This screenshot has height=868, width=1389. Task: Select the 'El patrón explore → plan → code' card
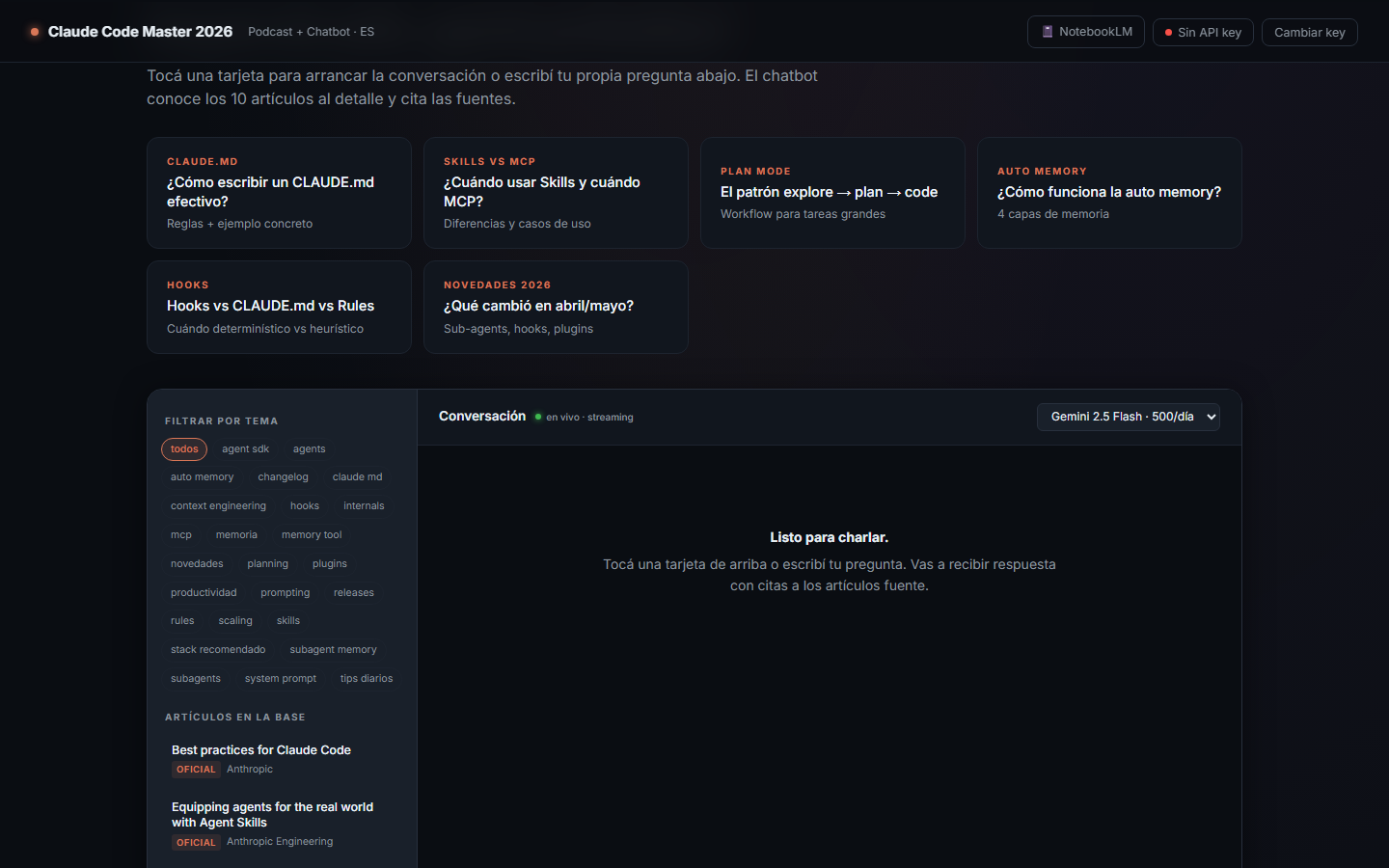pos(832,193)
